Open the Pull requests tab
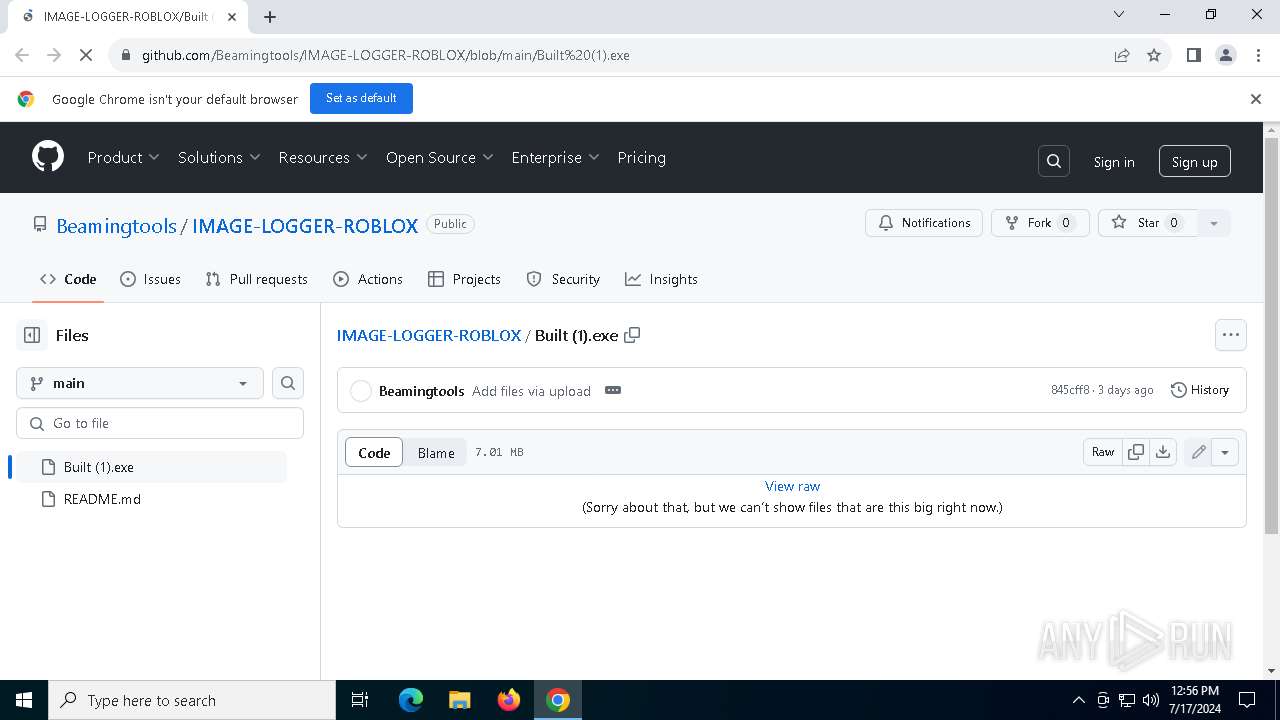The width and height of the screenshot is (1280, 720). click(x=256, y=279)
